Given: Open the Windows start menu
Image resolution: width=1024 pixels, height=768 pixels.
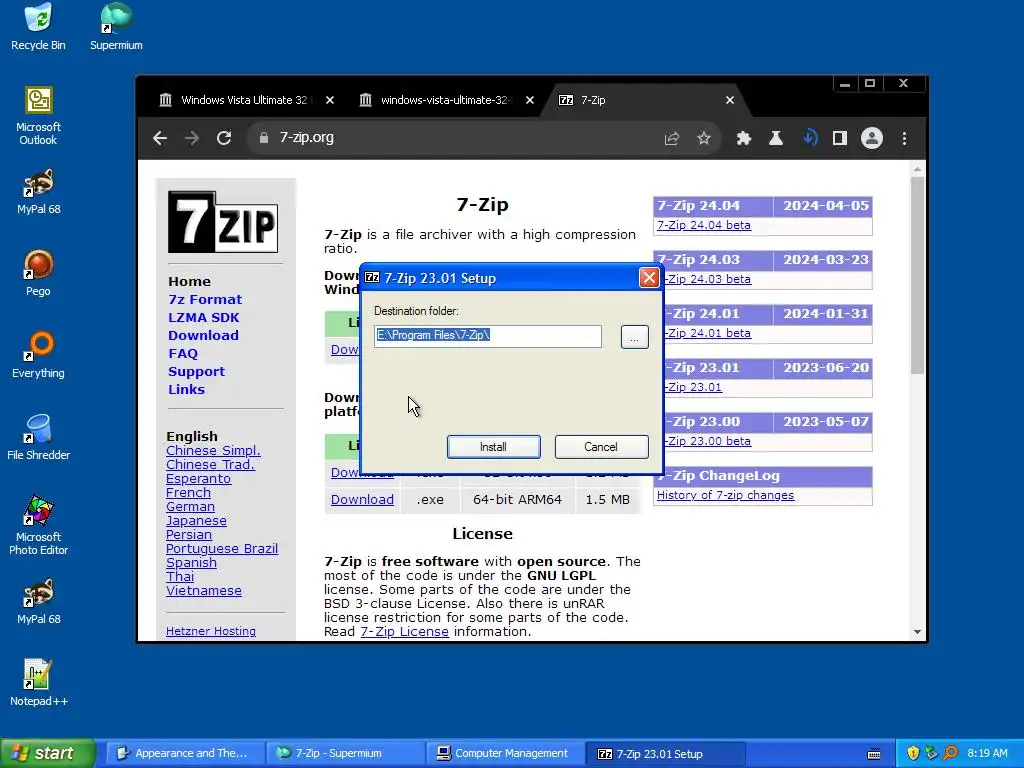Looking at the screenshot, I should click(x=47, y=753).
